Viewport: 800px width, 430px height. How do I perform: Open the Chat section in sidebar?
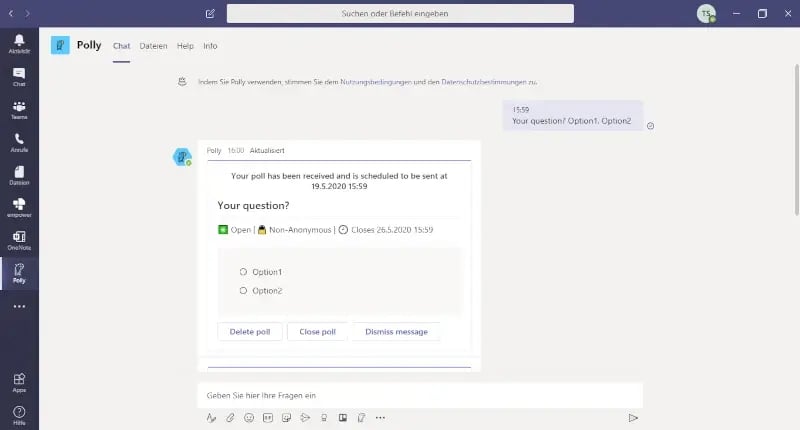[x=19, y=77]
